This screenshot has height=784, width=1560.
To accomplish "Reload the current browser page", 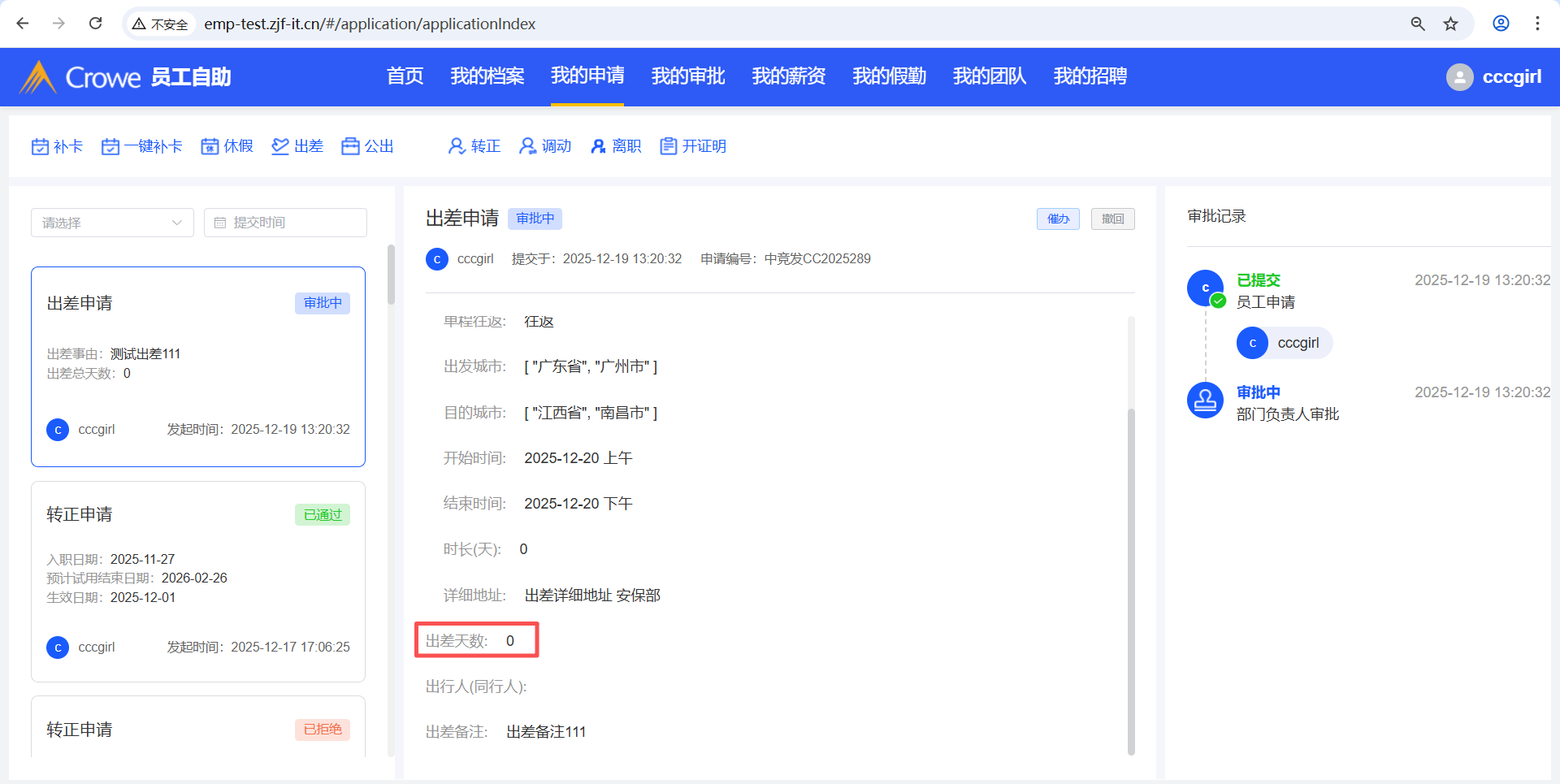I will coord(96,24).
